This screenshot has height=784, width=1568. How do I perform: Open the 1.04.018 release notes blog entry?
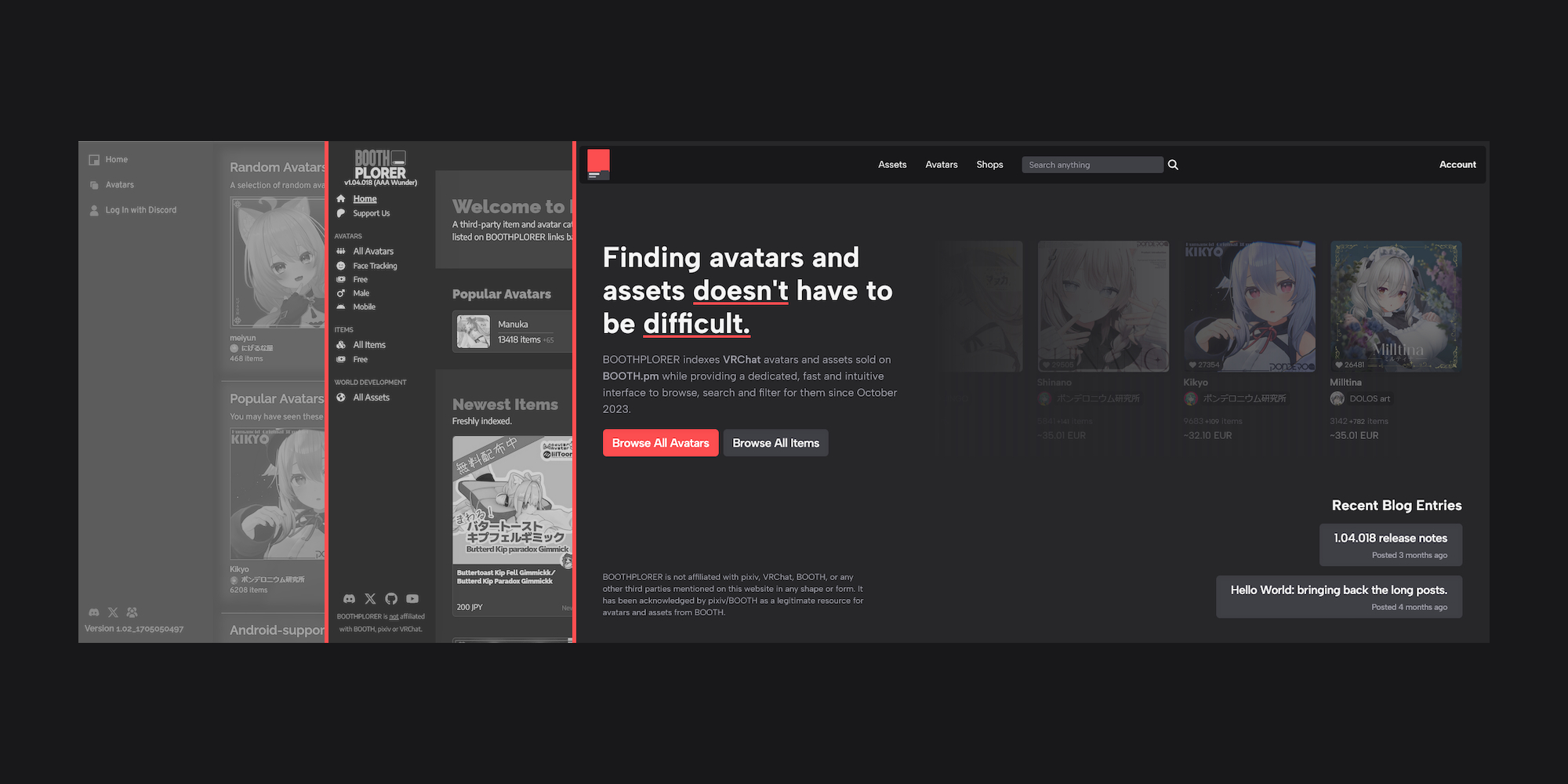[x=1390, y=545]
